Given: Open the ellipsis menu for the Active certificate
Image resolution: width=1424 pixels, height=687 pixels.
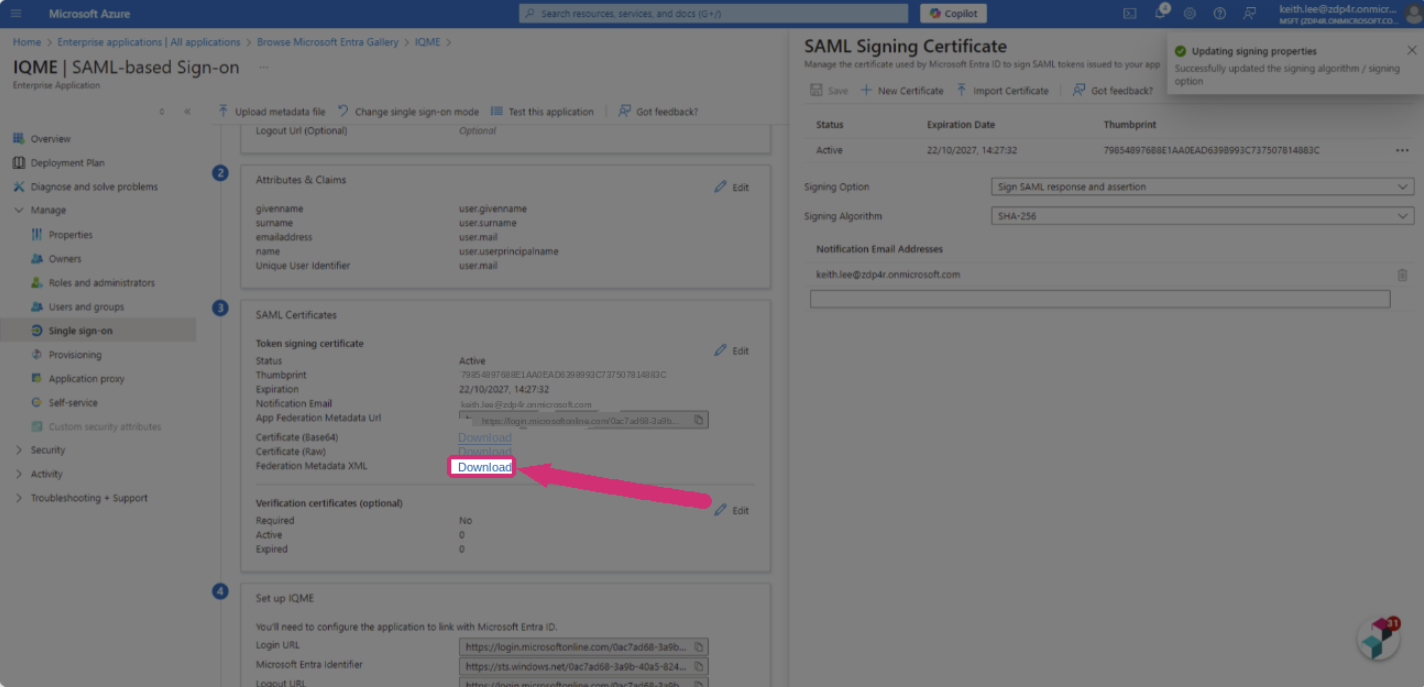Looking at the screenshot, I should pos(1402,151).
